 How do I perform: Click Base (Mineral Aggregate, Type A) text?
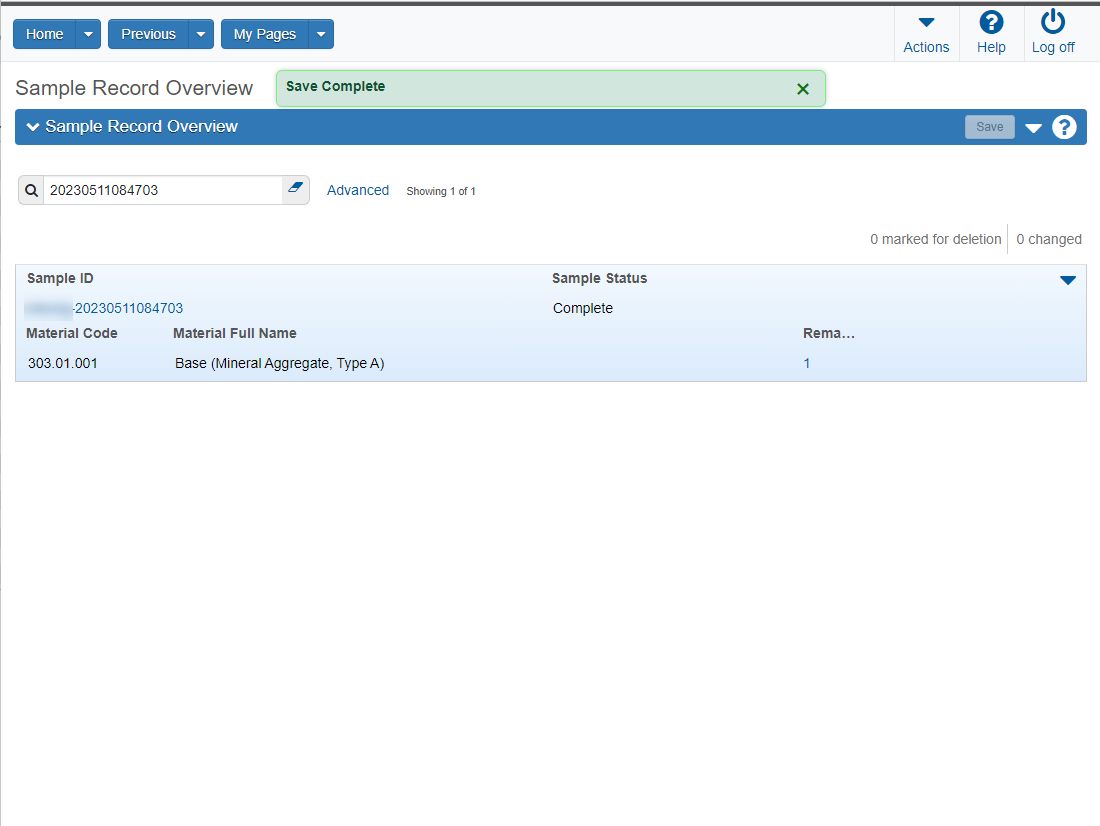279,364
